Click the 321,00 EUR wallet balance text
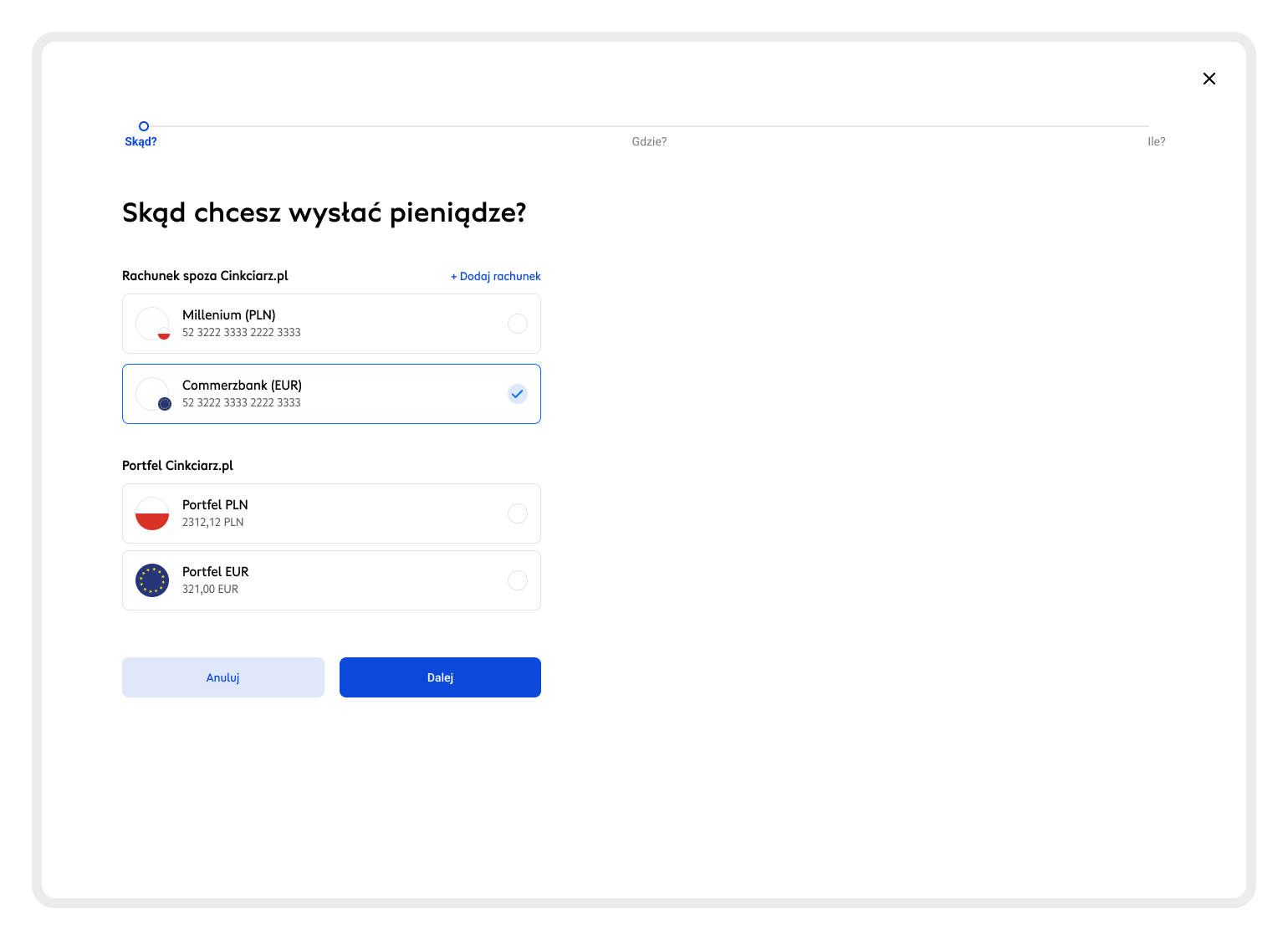Viewport: 1288px width, 940px height. (x=210, y=590)
